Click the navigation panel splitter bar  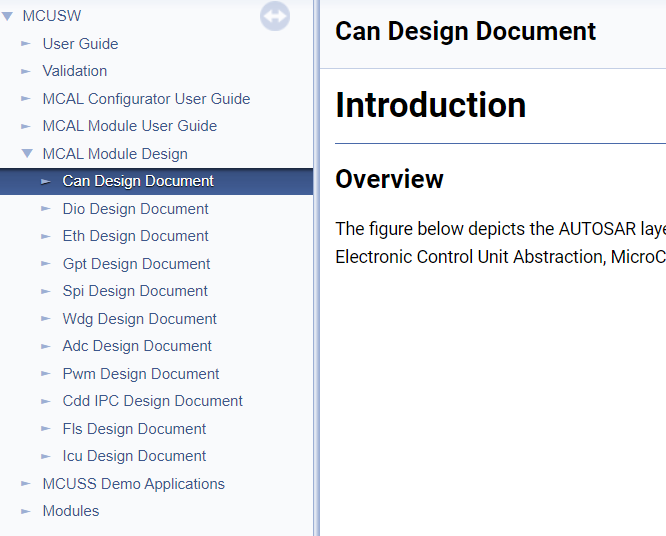[316, 268]
